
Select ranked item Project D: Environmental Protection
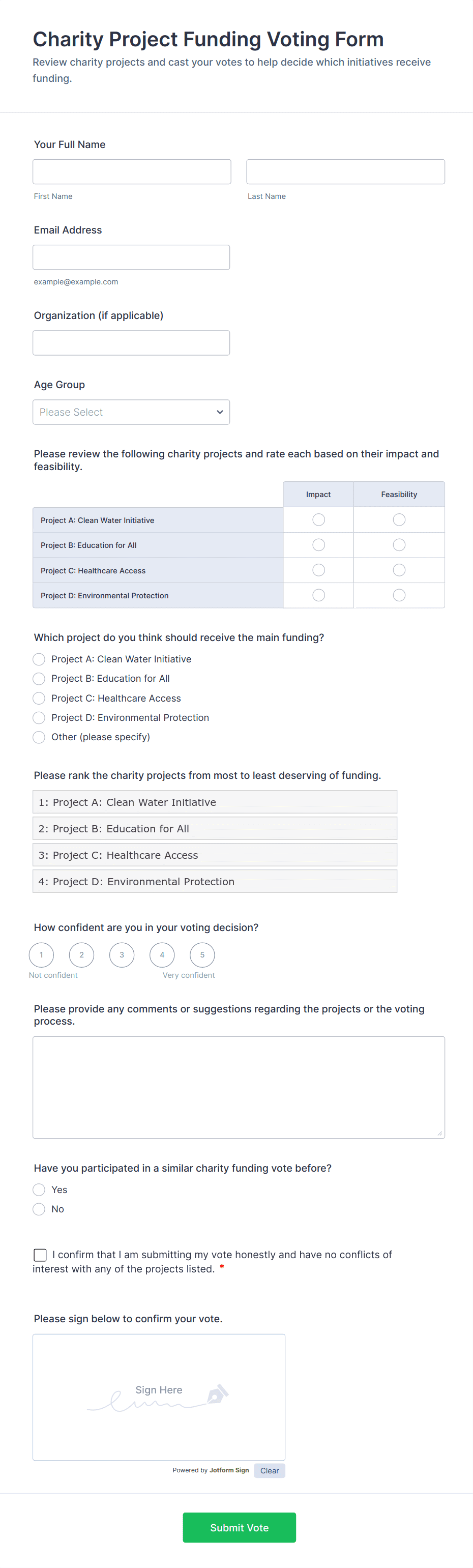214,881
